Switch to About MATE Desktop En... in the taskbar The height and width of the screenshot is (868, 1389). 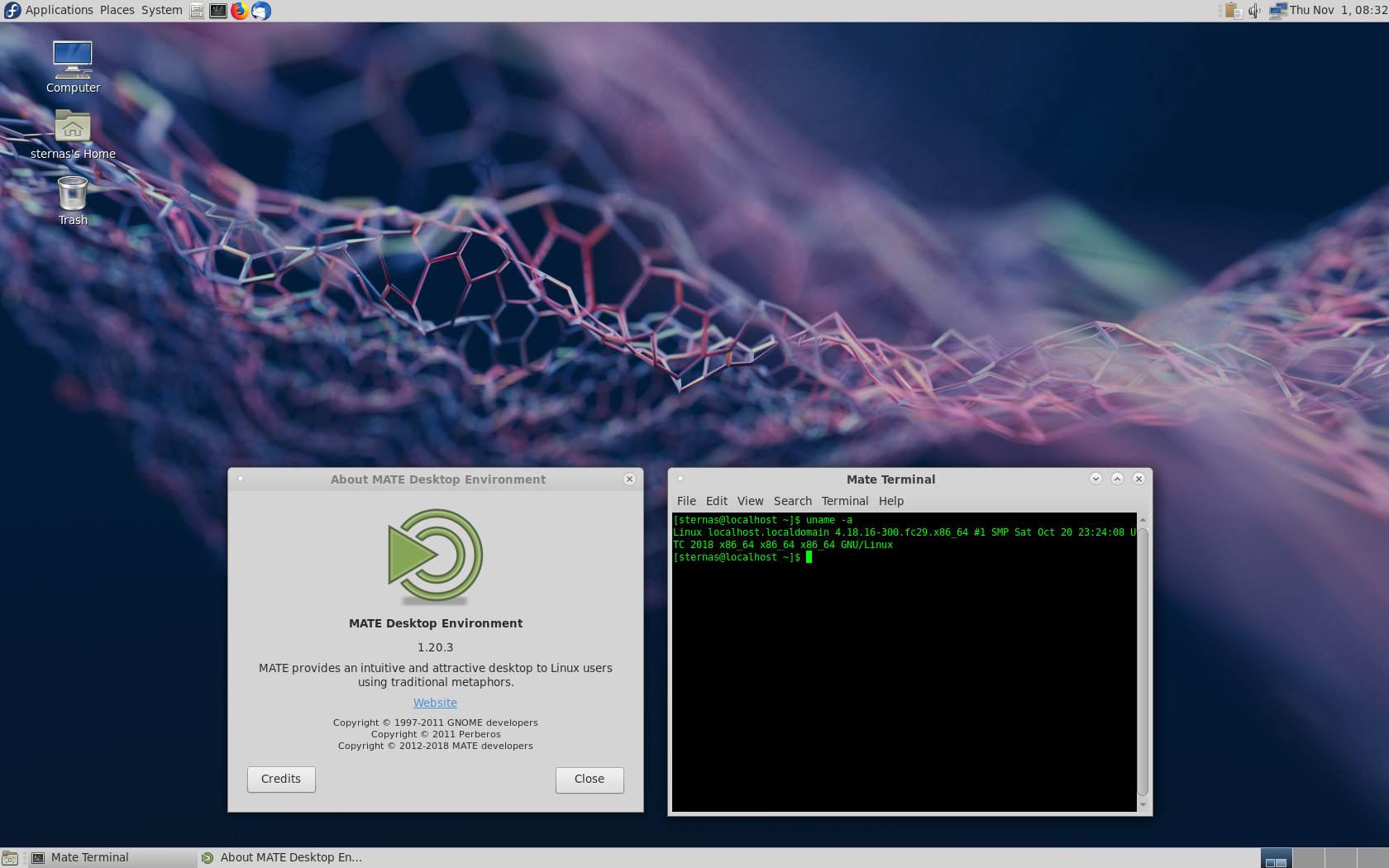tap(281, 858)
